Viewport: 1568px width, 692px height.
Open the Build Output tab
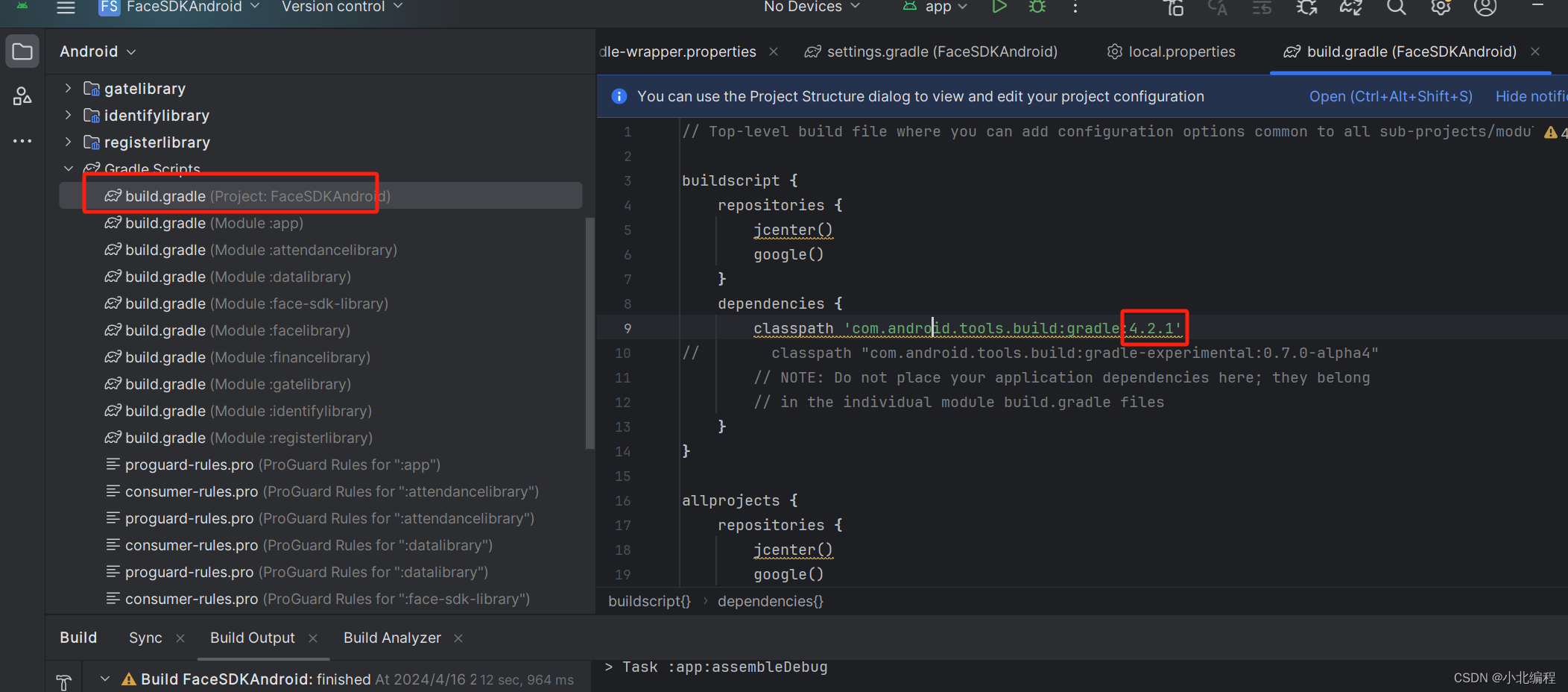point(253,638)
